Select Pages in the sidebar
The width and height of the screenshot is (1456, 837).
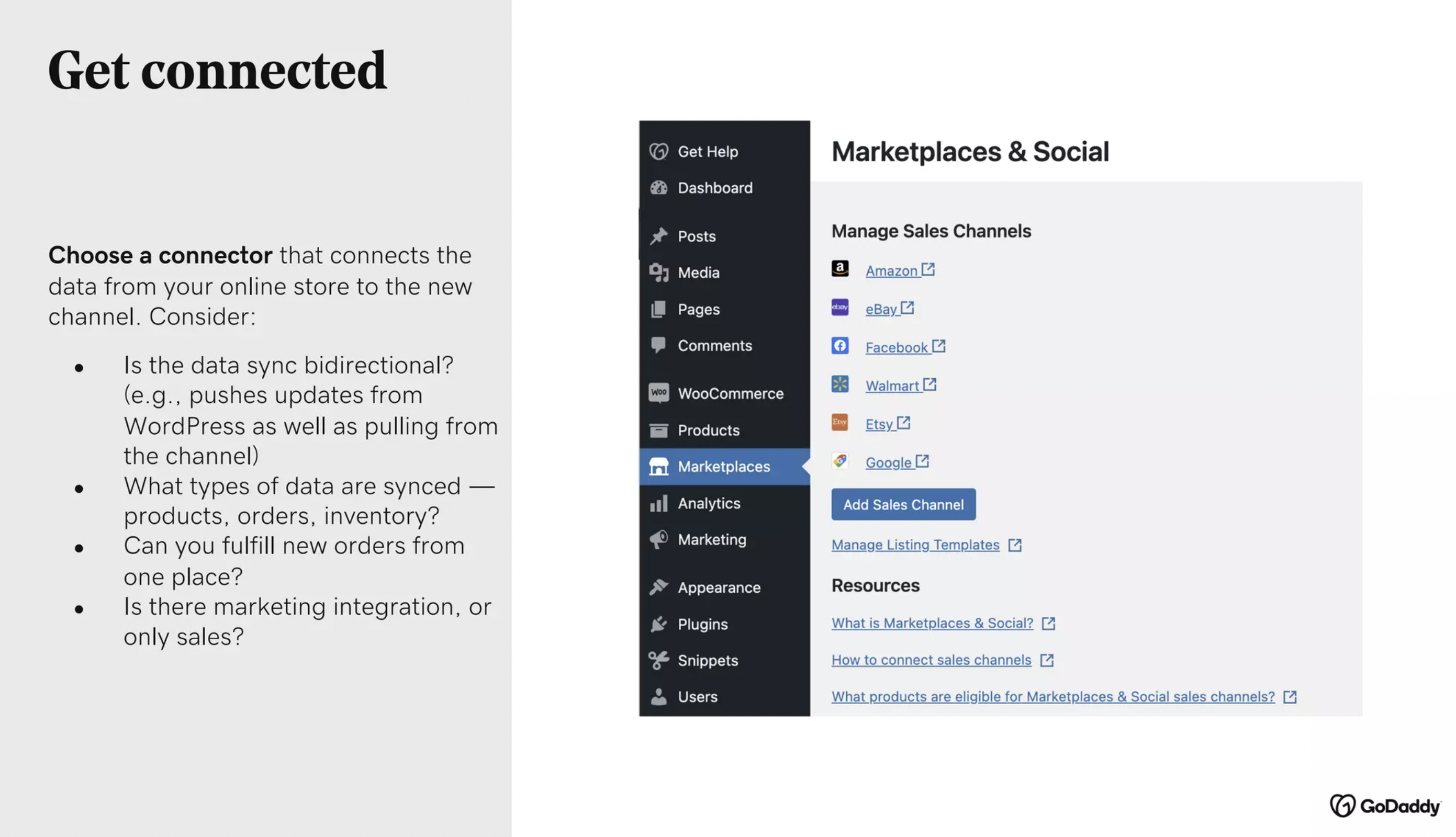point(724,309)
